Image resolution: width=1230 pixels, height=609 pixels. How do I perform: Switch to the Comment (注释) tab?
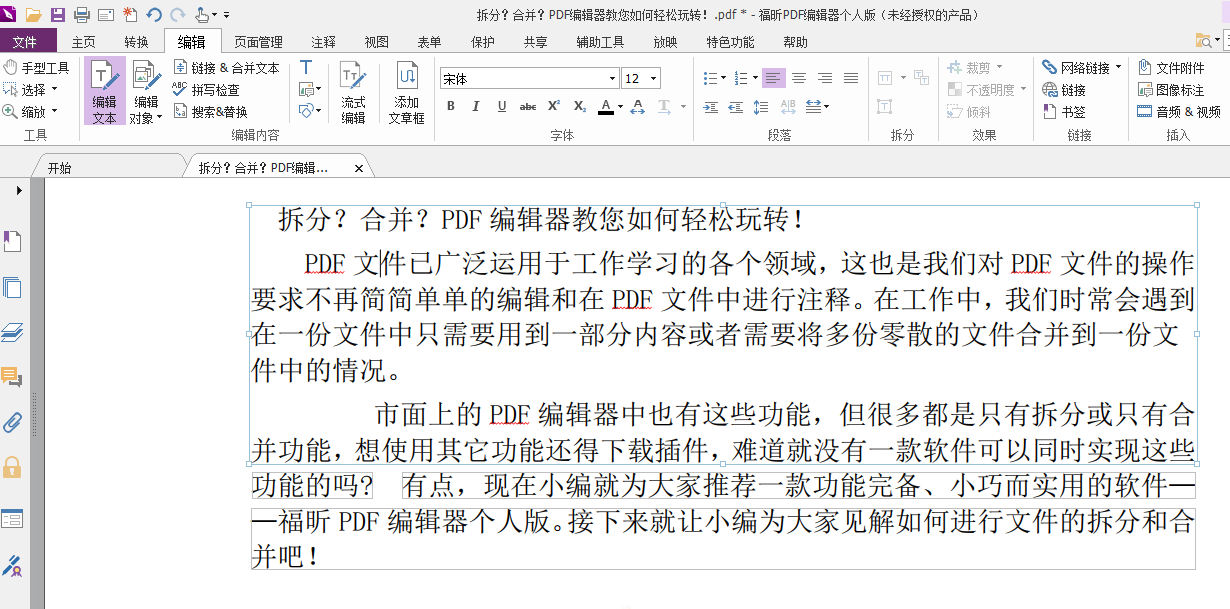tap(324, 42)
